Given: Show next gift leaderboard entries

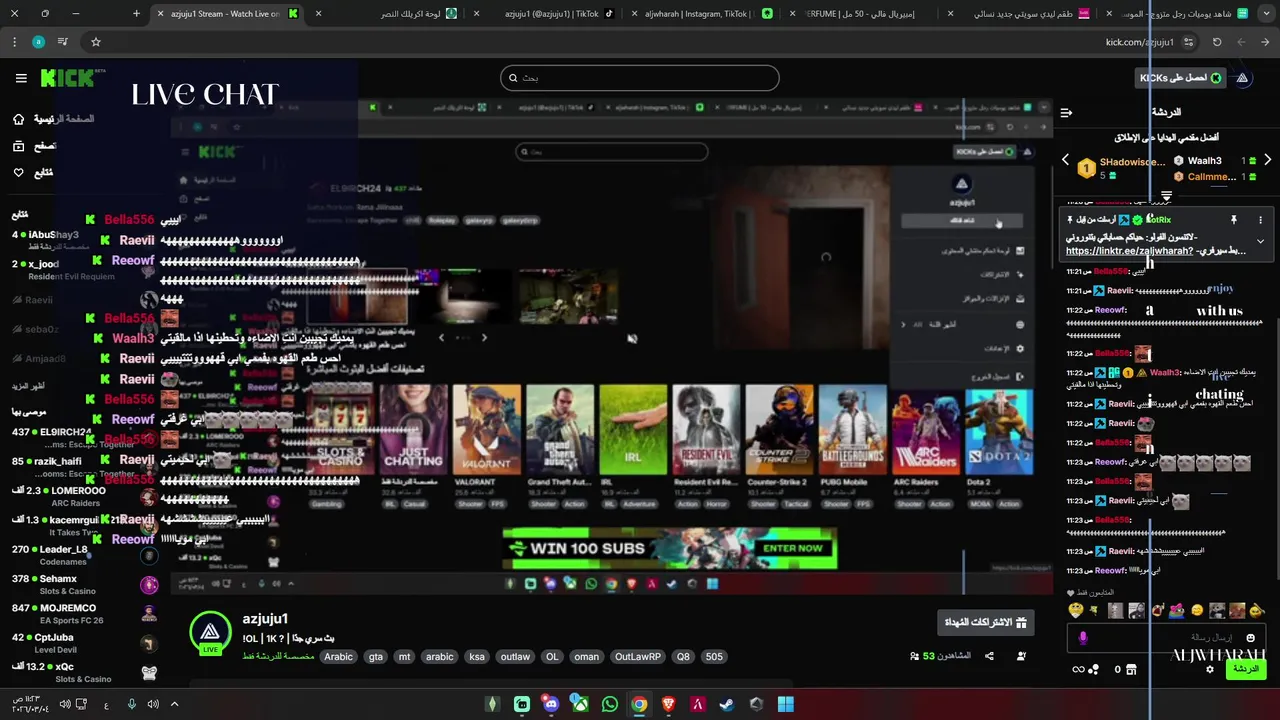Looking at the screenshot, I should (x=1267, y=160).
